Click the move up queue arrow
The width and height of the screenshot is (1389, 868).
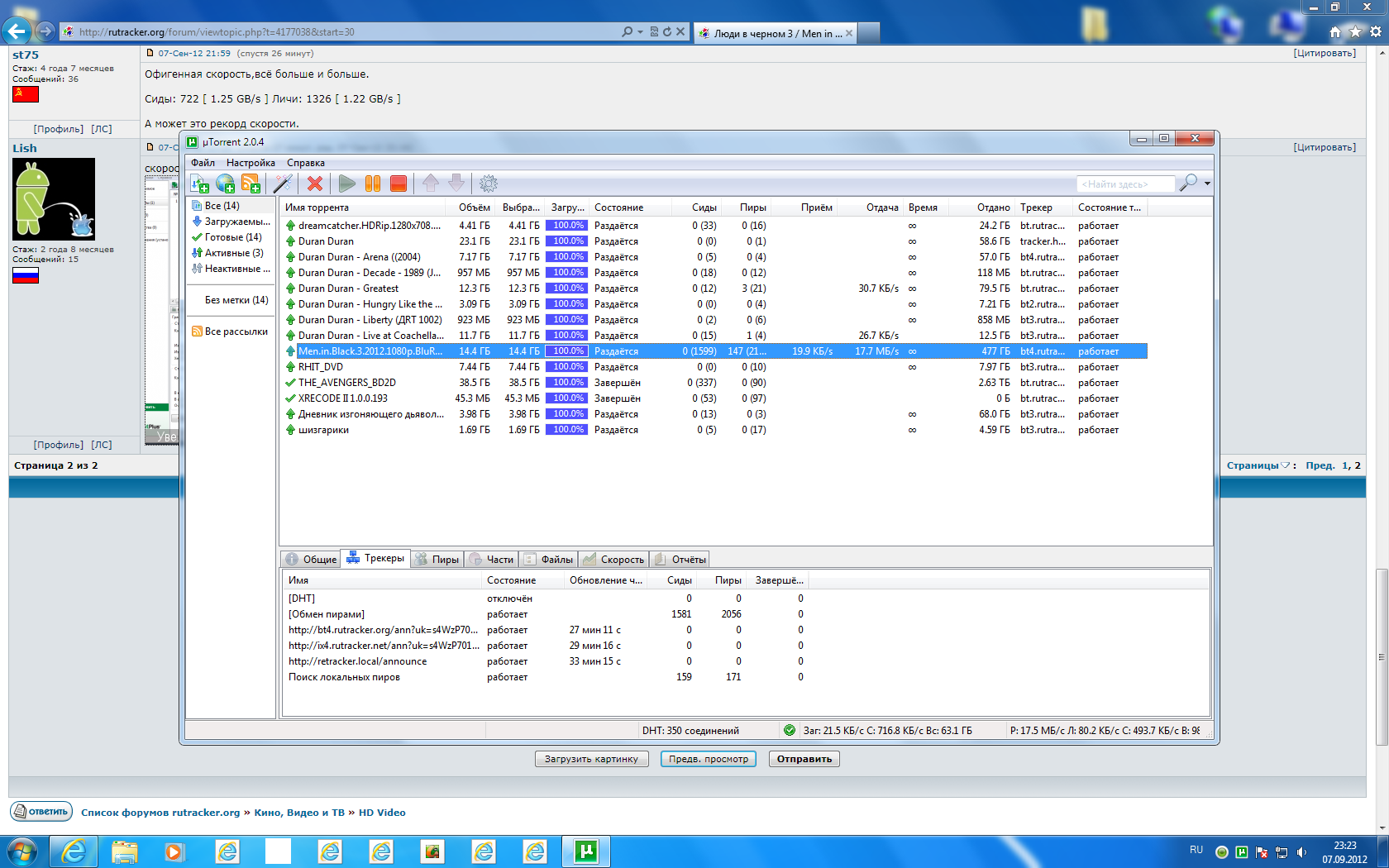(430, 184)
